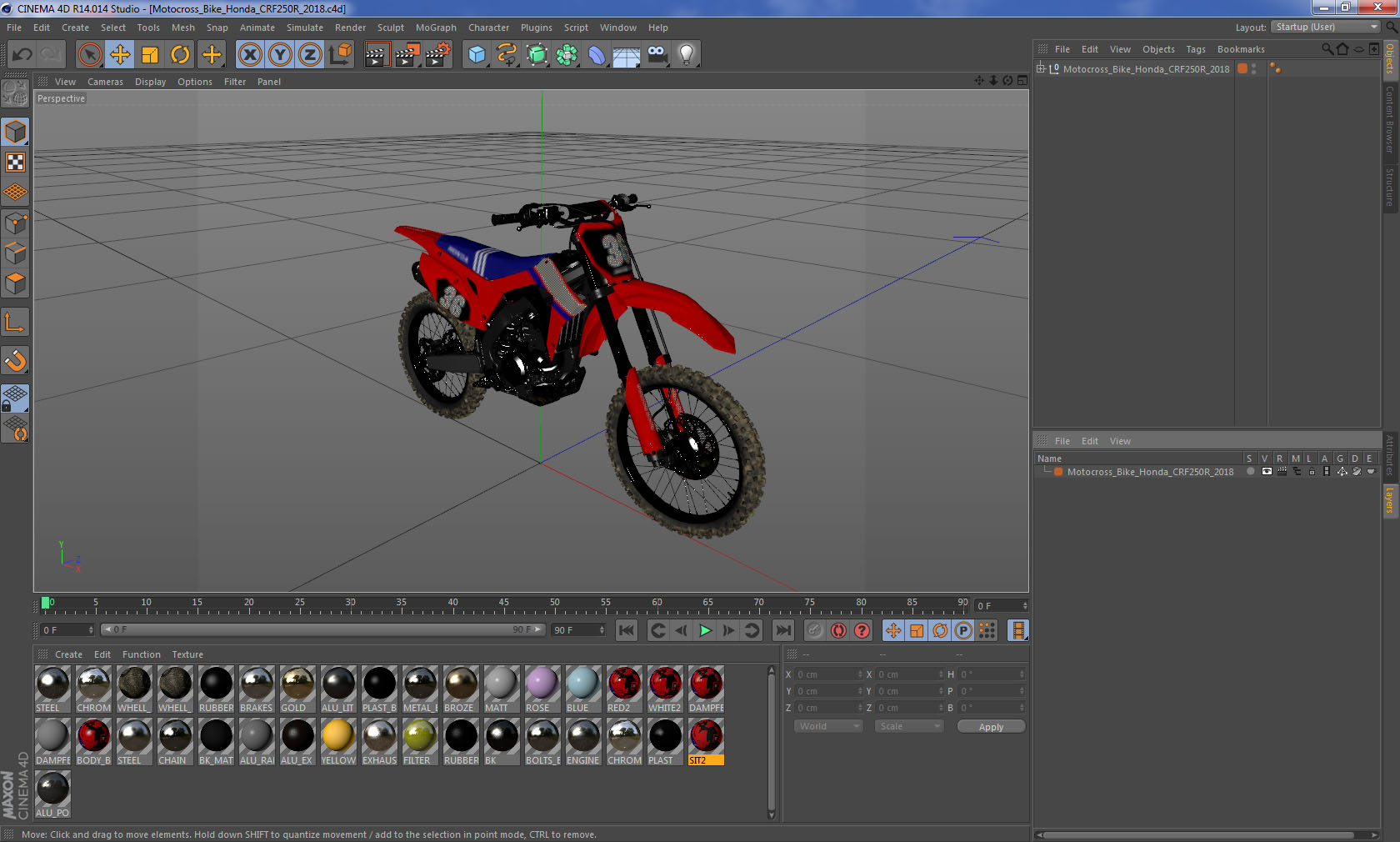The width and height of the screenshot is (1400, 842).
Task: Open the Structure side tab
Action: [1390, 187]
